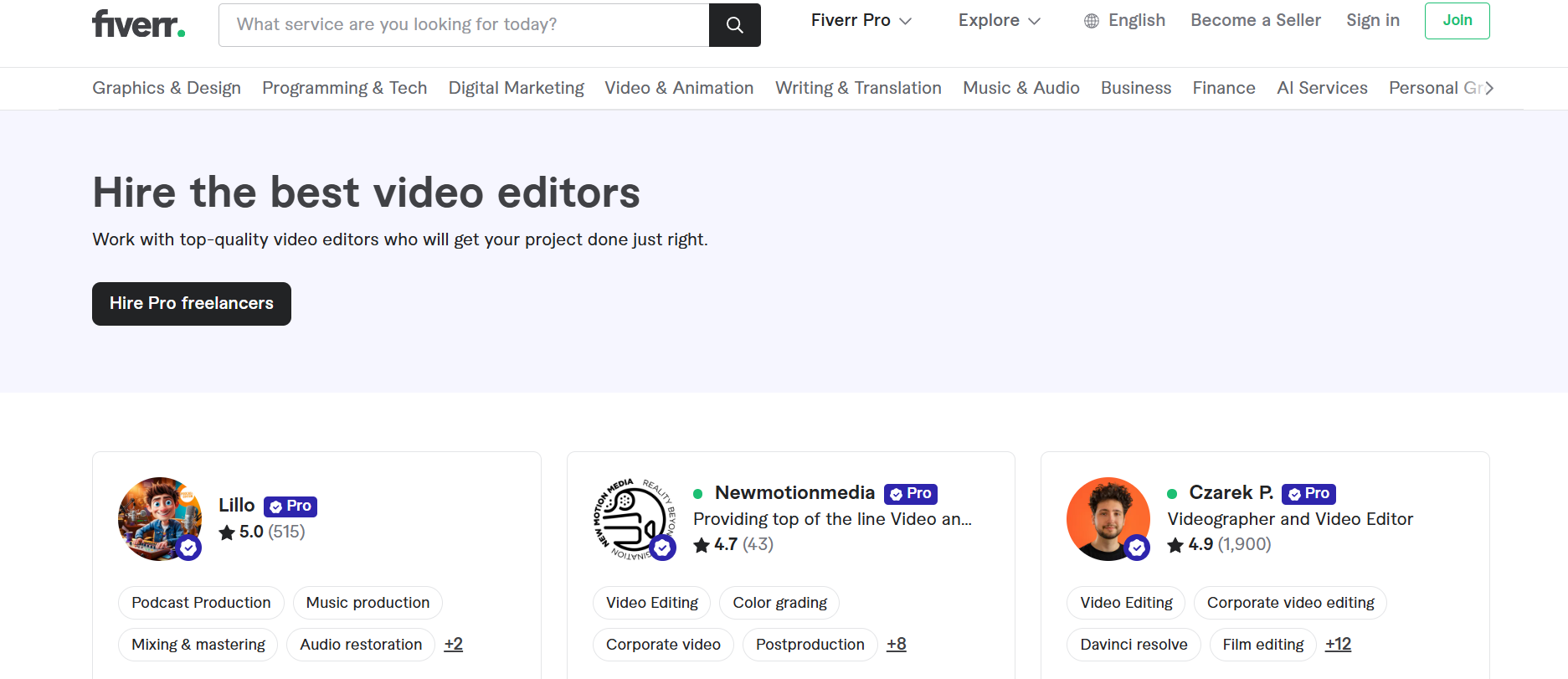Screen dimensions: 1568x679
Task: Expand Lillo's +2 more skills
Action: [x=454, y=644]
